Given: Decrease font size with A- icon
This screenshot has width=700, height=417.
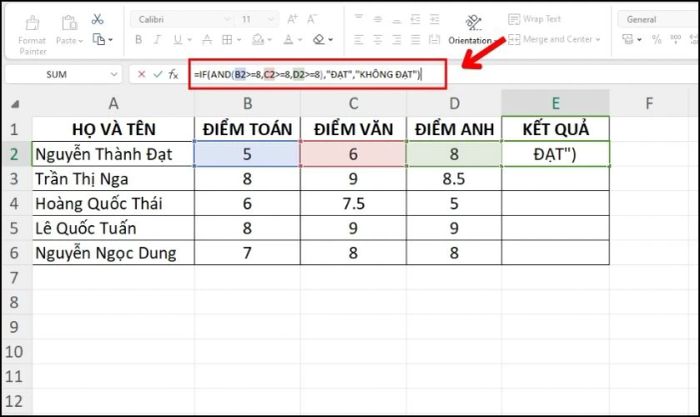Looking at the screenshot, I should pyautogui.click(x=312, y=19).
